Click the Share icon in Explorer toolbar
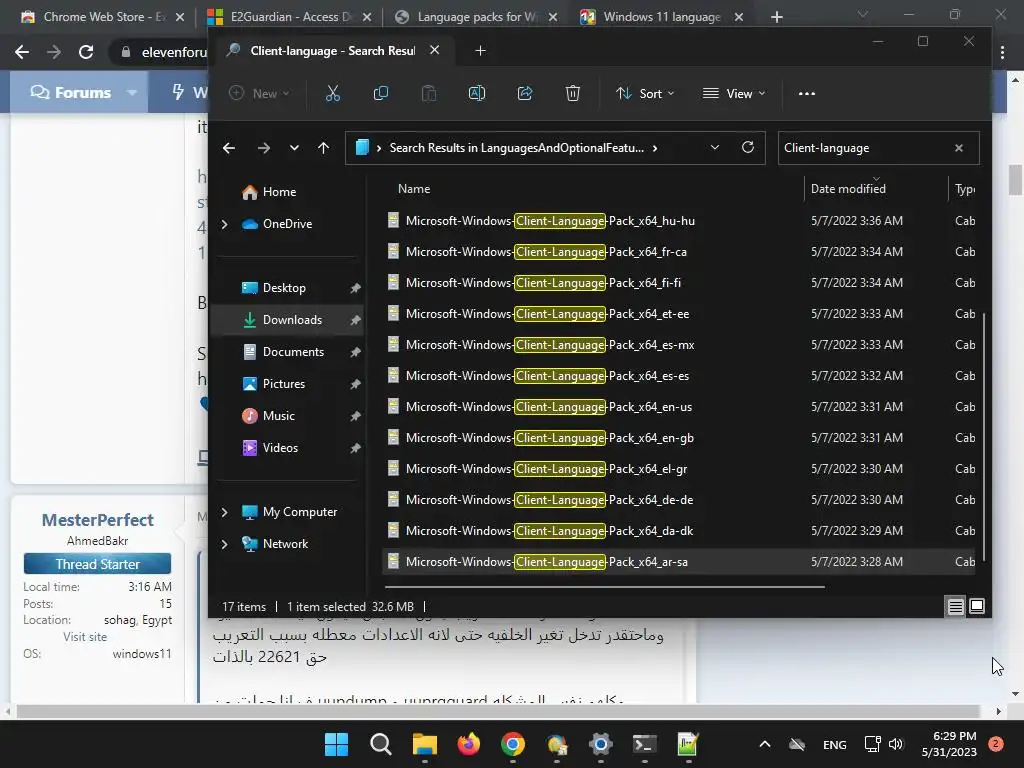1024x768 pixels. 525,93
